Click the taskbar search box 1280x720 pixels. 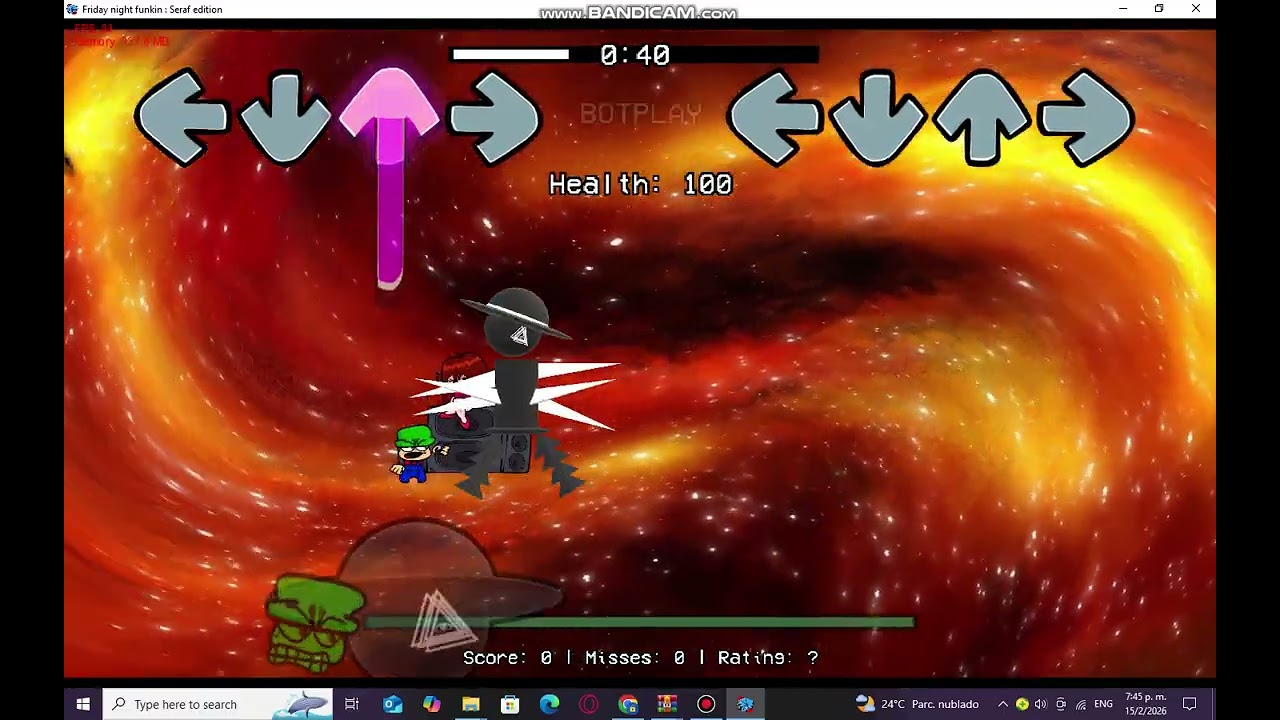[x=218, y=704]
